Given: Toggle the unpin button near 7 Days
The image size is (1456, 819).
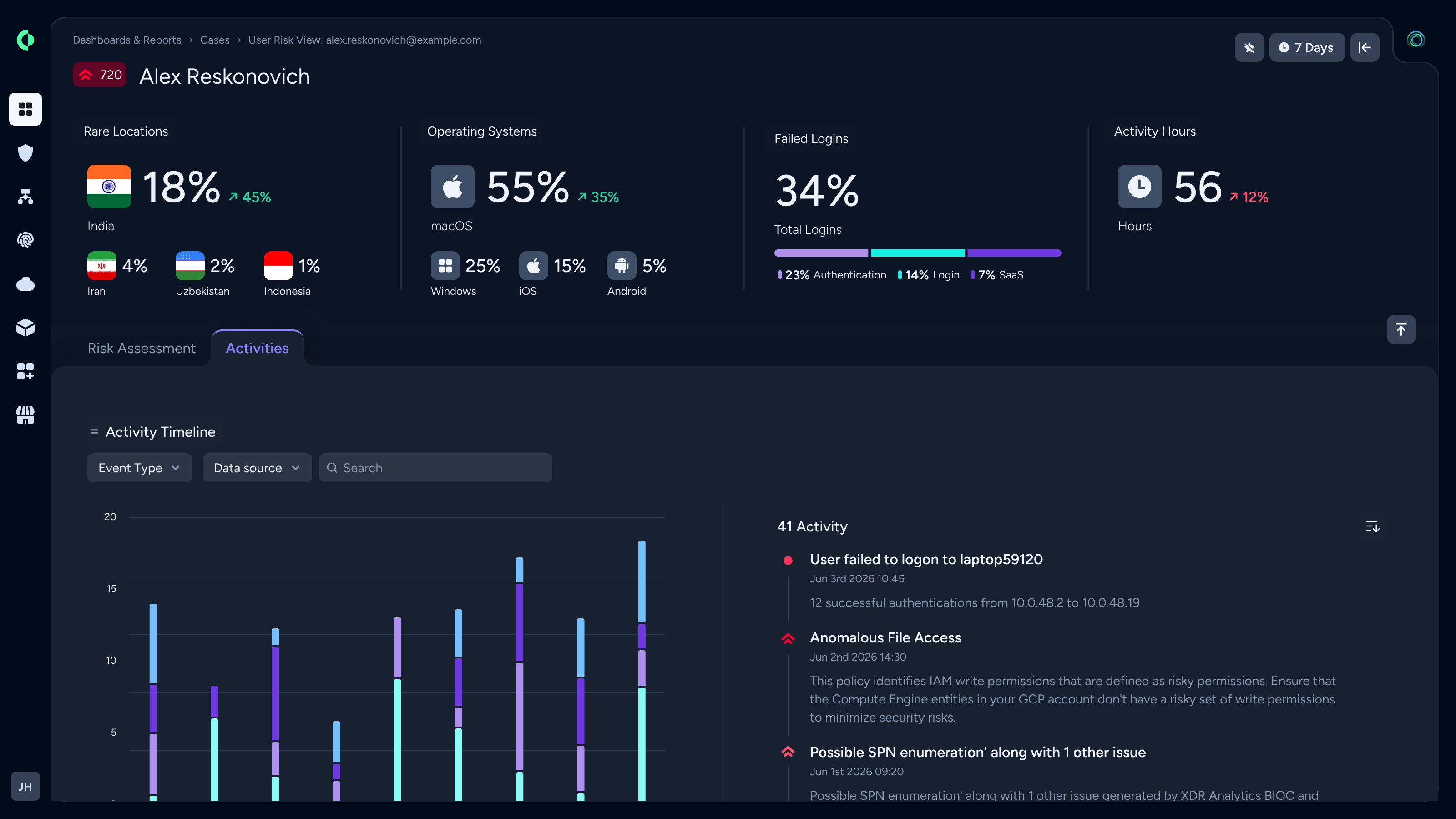Looking at the screenshot, I should point(1249,47).
